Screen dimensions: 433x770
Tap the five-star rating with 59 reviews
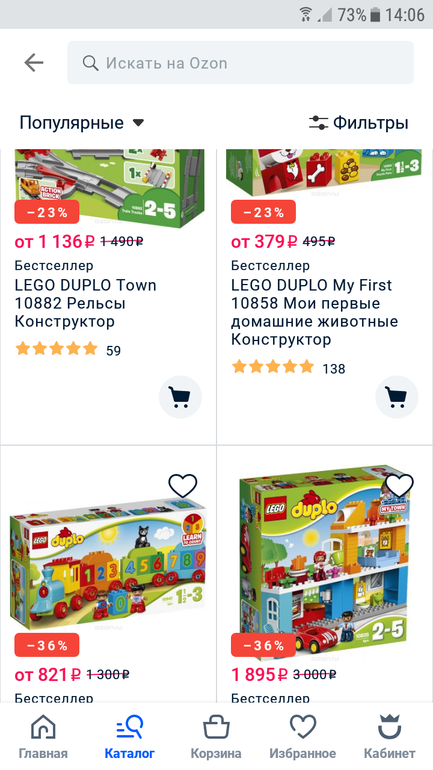(x=67, y=350)
